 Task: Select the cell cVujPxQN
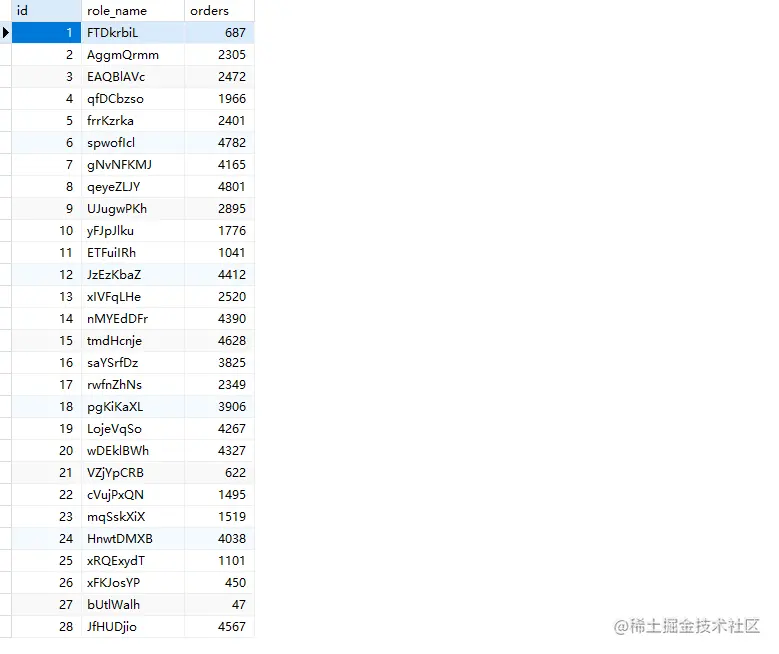pyautogui.click(x=133, y=494)
